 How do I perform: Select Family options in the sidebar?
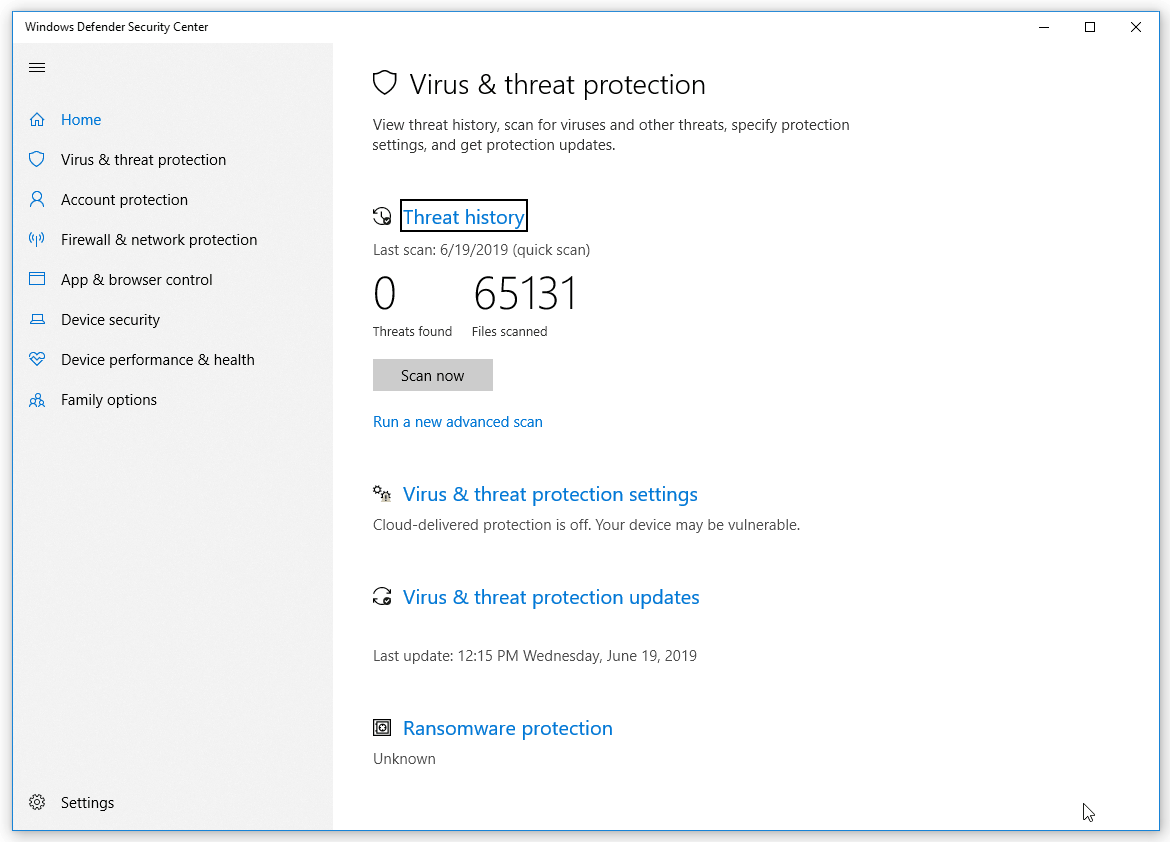click(108, 399)
